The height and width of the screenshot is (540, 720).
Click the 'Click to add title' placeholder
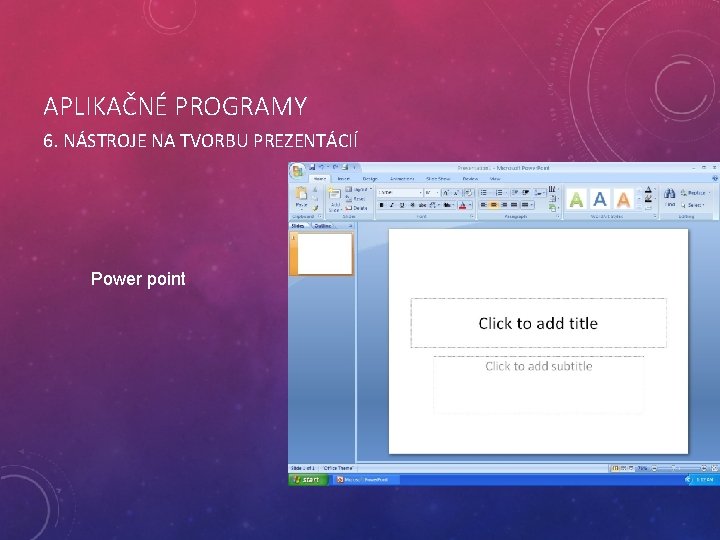(x=538, y=323)
